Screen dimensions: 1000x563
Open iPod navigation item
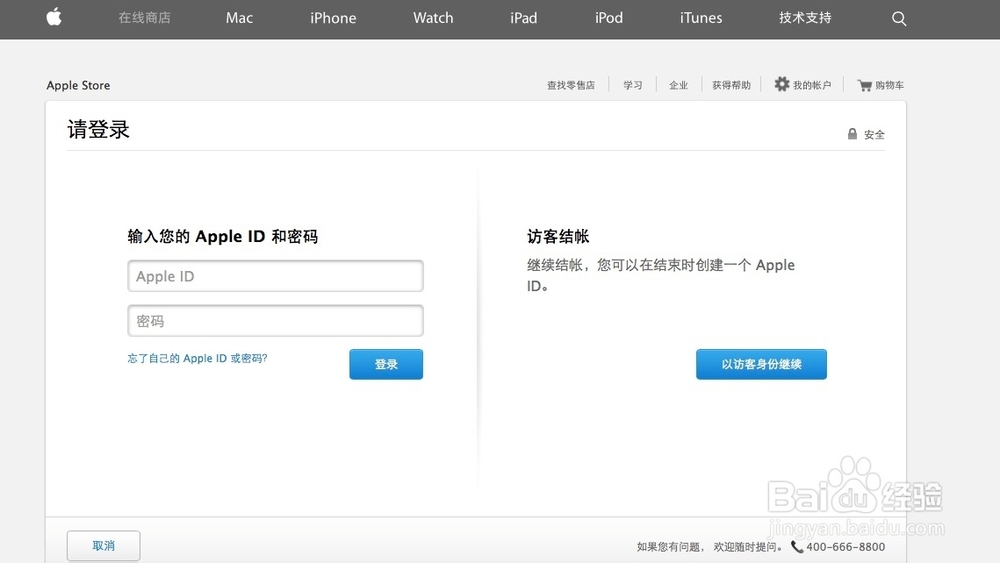coord(609,18)
